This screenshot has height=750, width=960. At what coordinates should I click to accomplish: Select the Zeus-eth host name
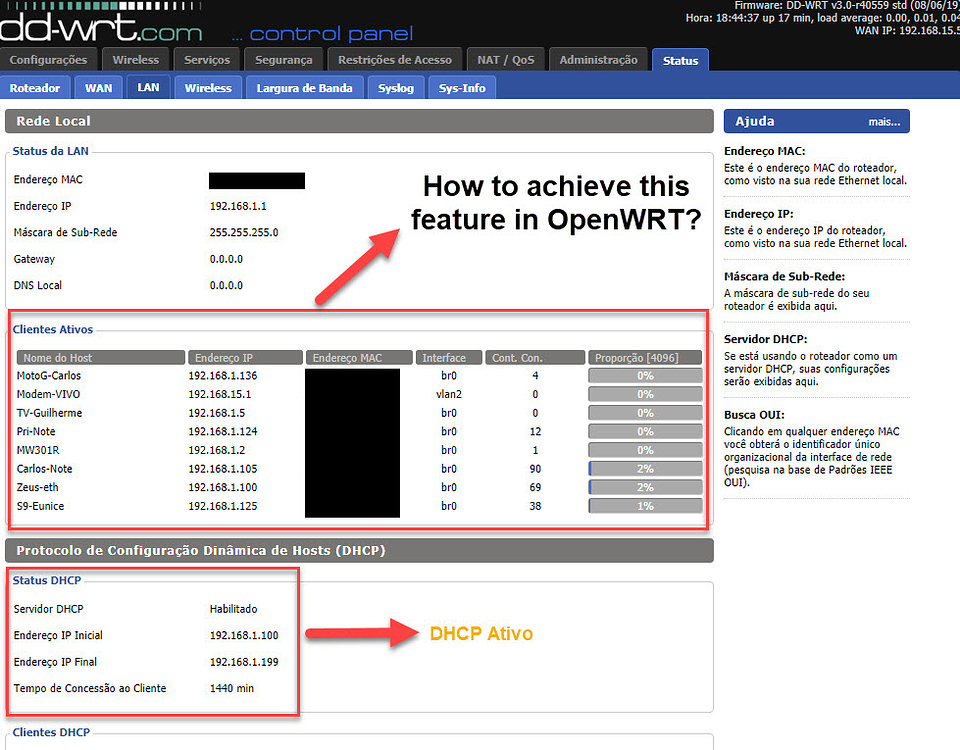38,487
